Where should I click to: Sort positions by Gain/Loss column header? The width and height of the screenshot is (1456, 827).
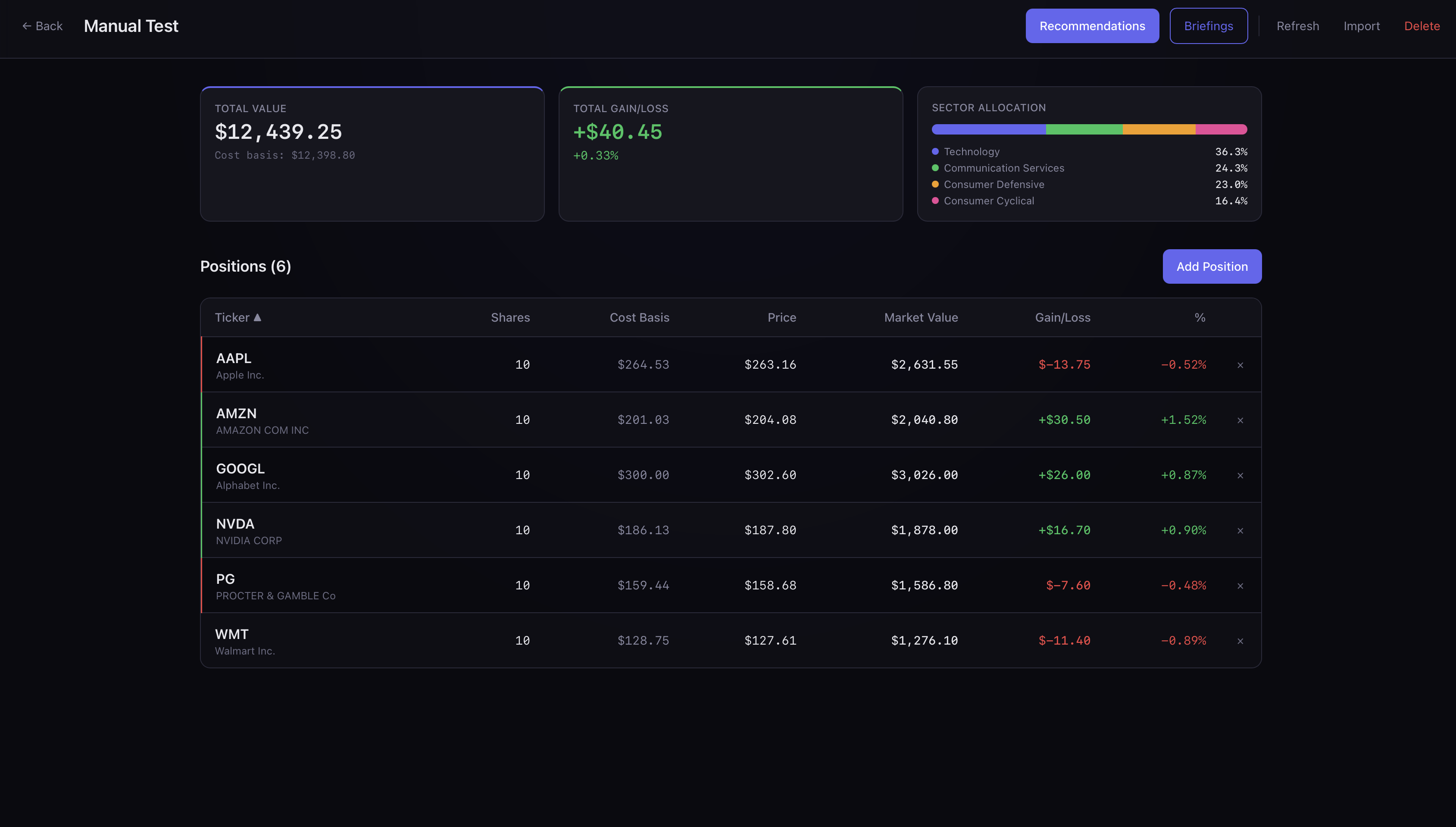pos(1062,317)
